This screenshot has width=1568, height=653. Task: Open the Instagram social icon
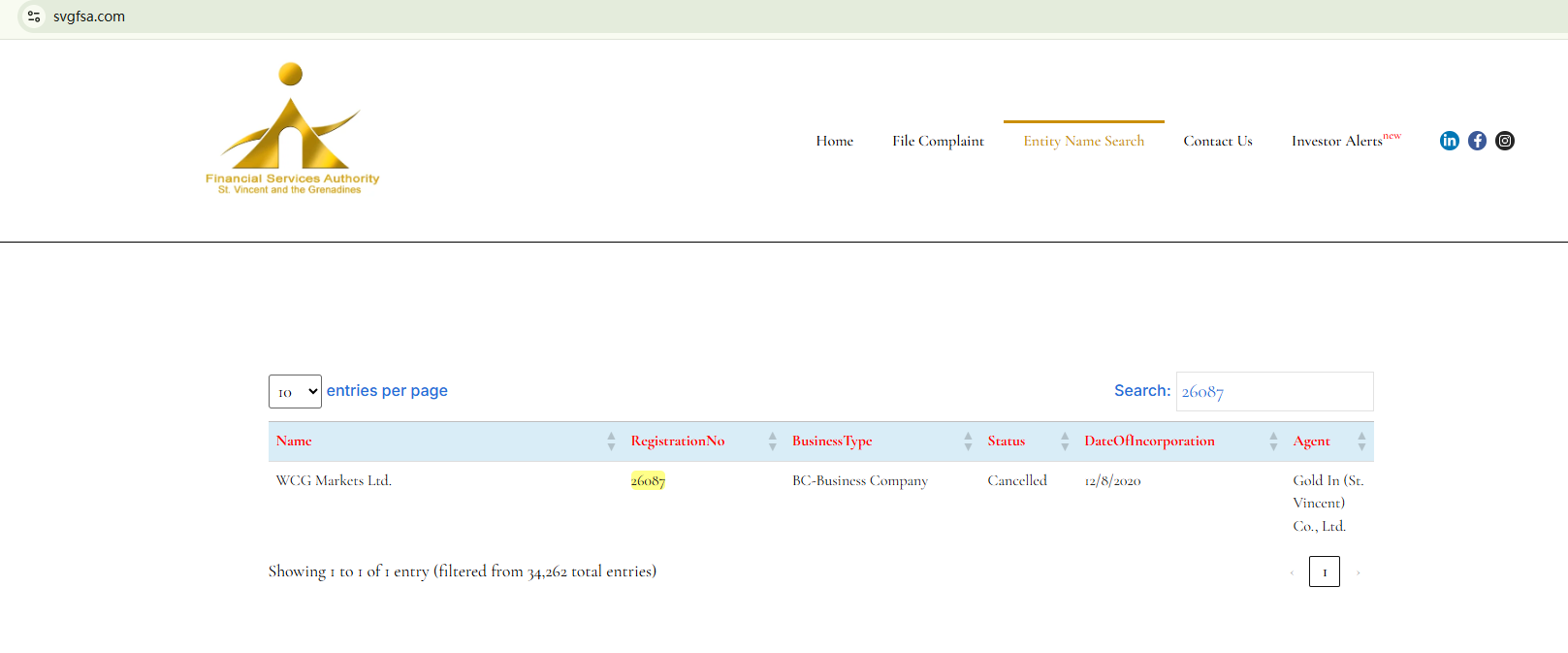click(1504, 141)
